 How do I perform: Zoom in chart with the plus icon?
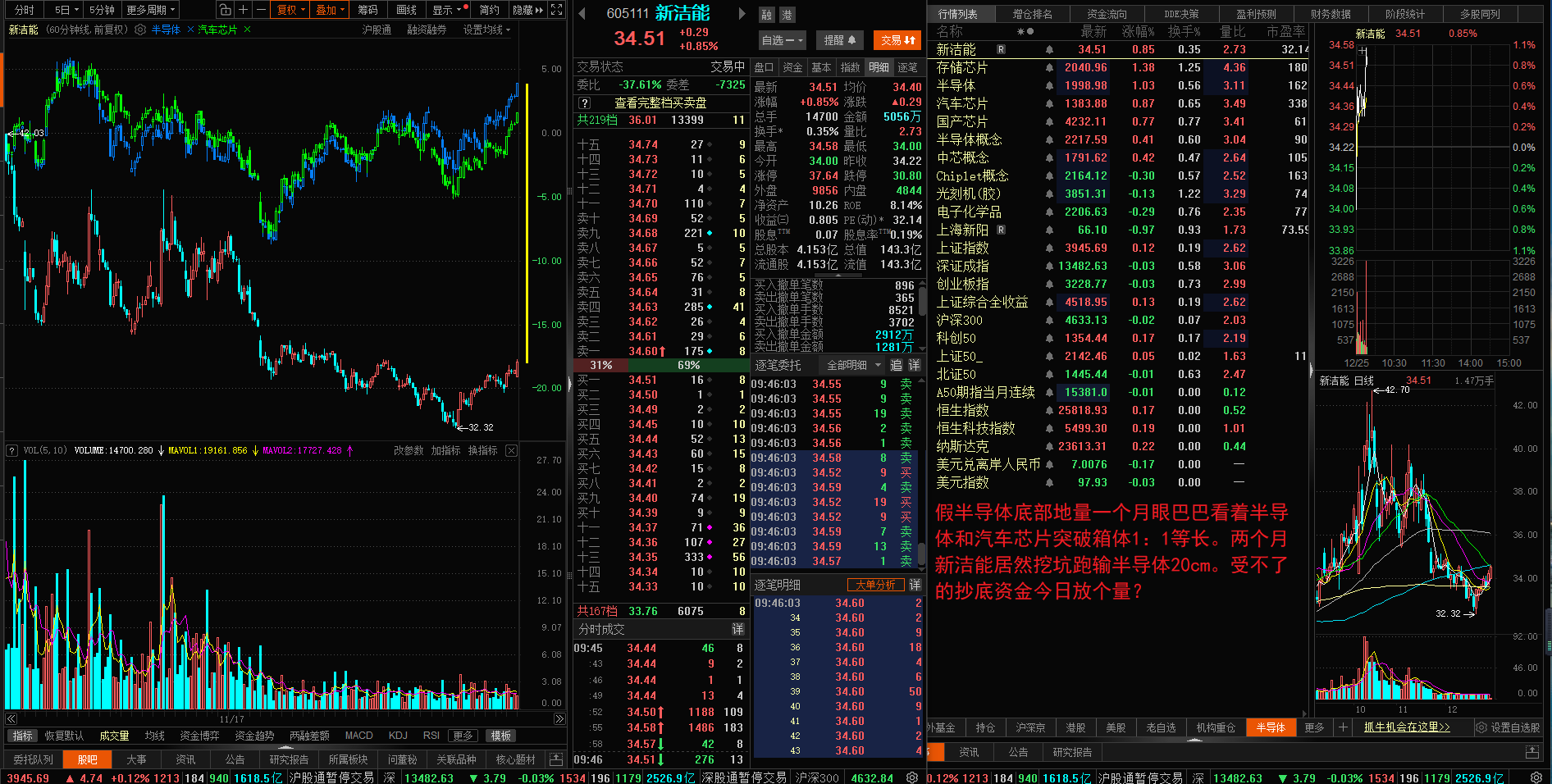click(243, 10)
